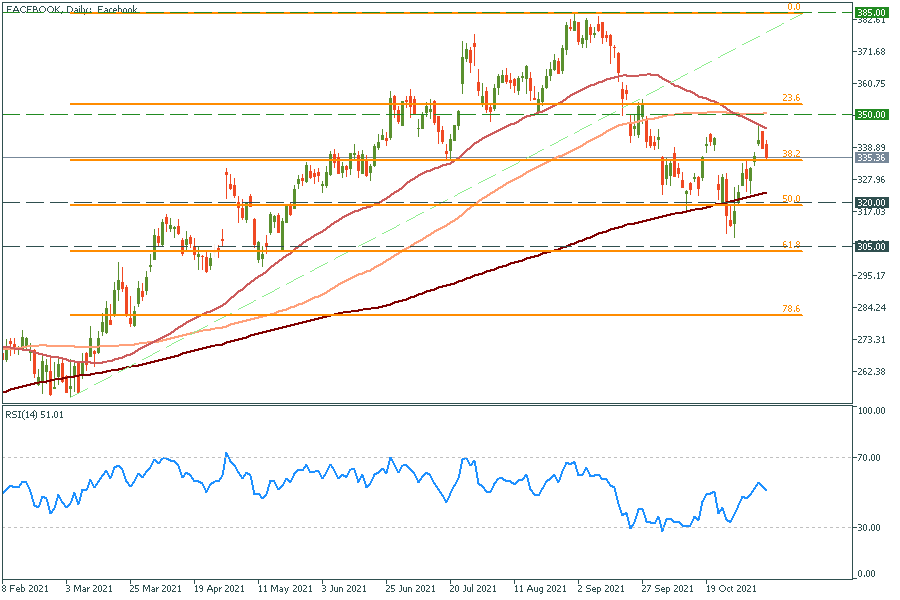Click the 0.0 Fibonacci level label
This screenshot has width=900, height=600.
(x=794, y=7)
